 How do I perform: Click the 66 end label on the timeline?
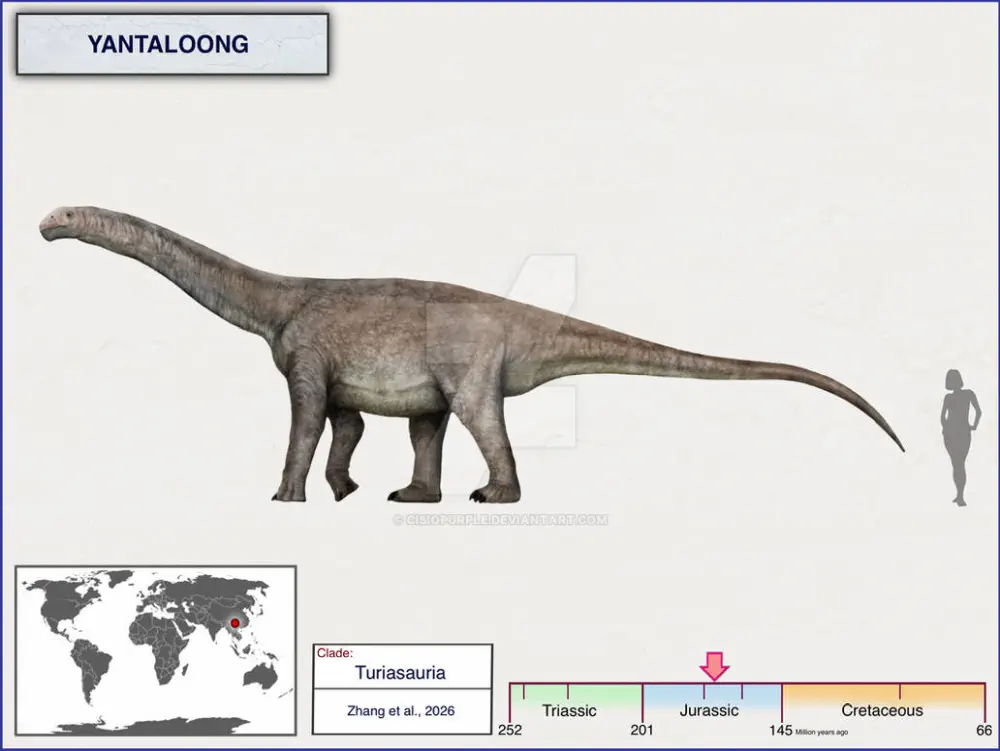[x=984, y=730]
